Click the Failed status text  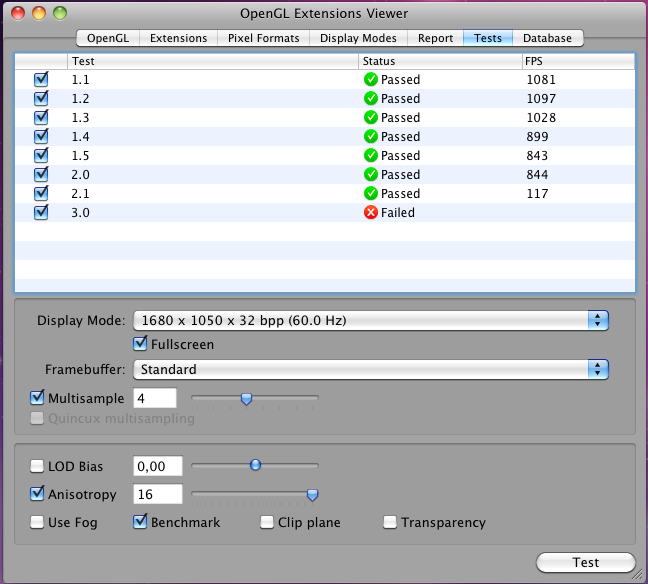(398, 212)
